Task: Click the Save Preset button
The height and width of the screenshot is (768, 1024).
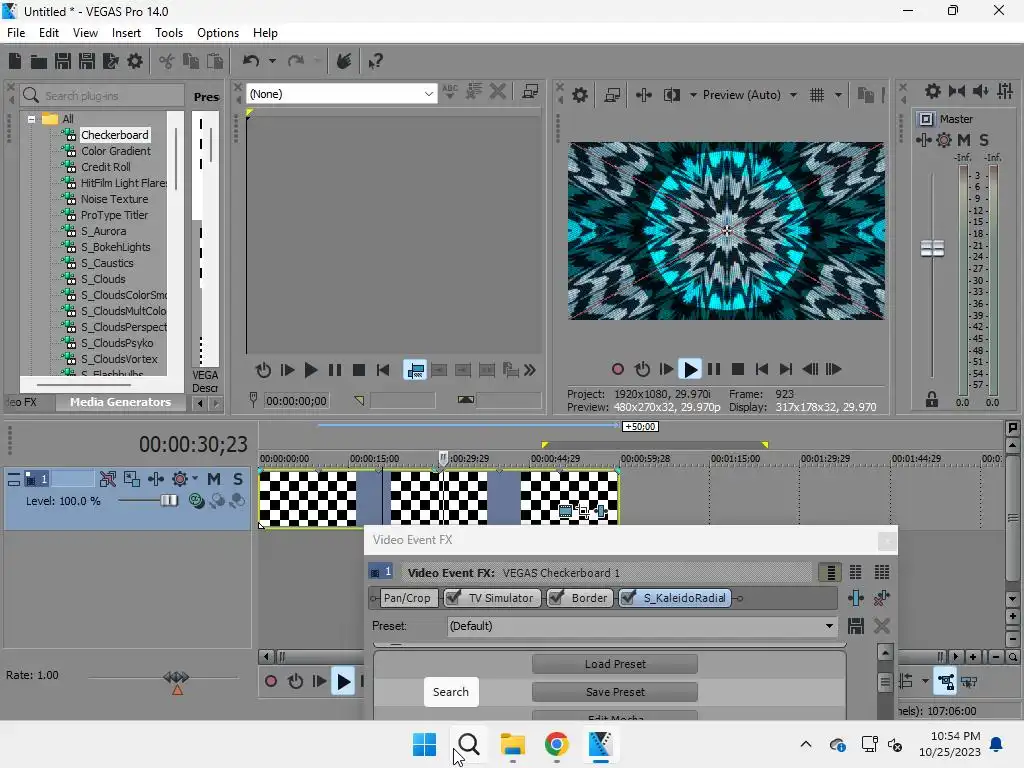Action: click(615, 692)
